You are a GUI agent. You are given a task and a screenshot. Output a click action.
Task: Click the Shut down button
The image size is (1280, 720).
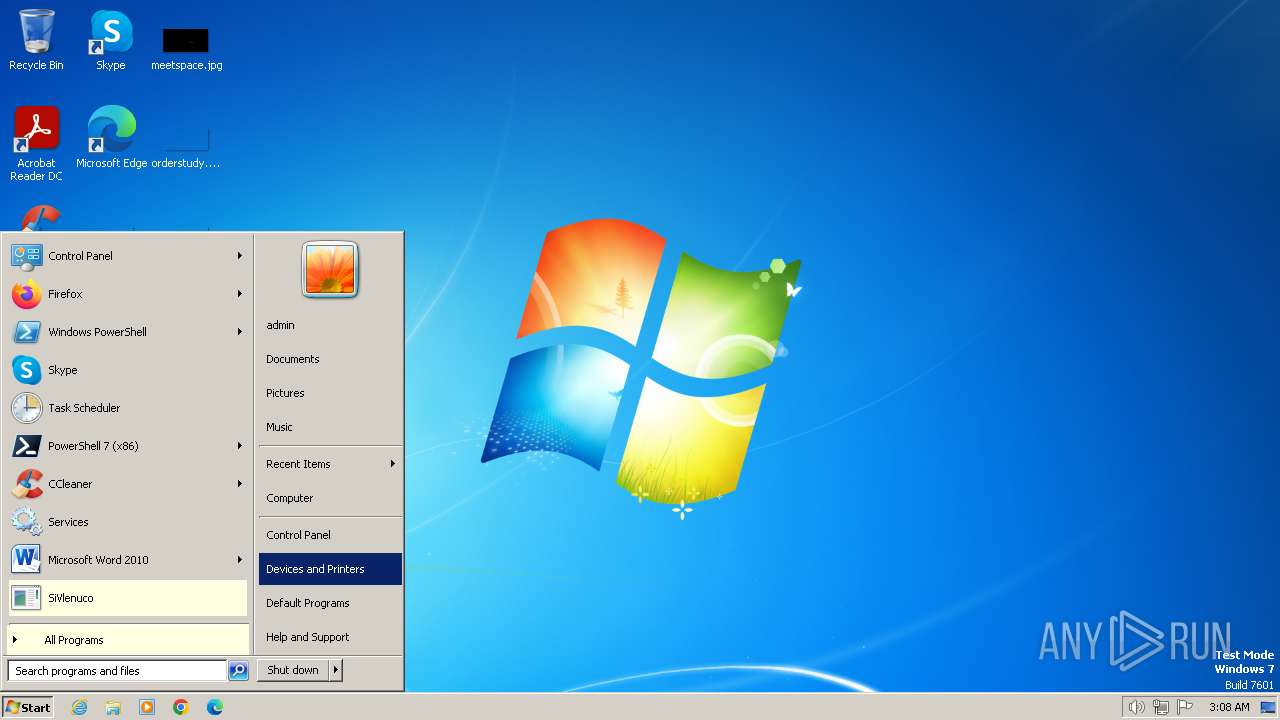(x=293, y=670)
